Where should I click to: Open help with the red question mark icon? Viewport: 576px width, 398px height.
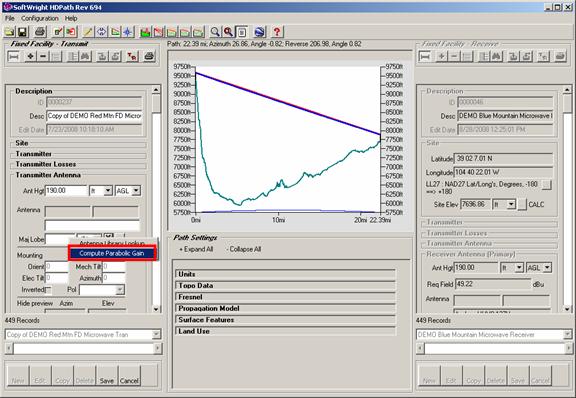(x=277, y=32)
